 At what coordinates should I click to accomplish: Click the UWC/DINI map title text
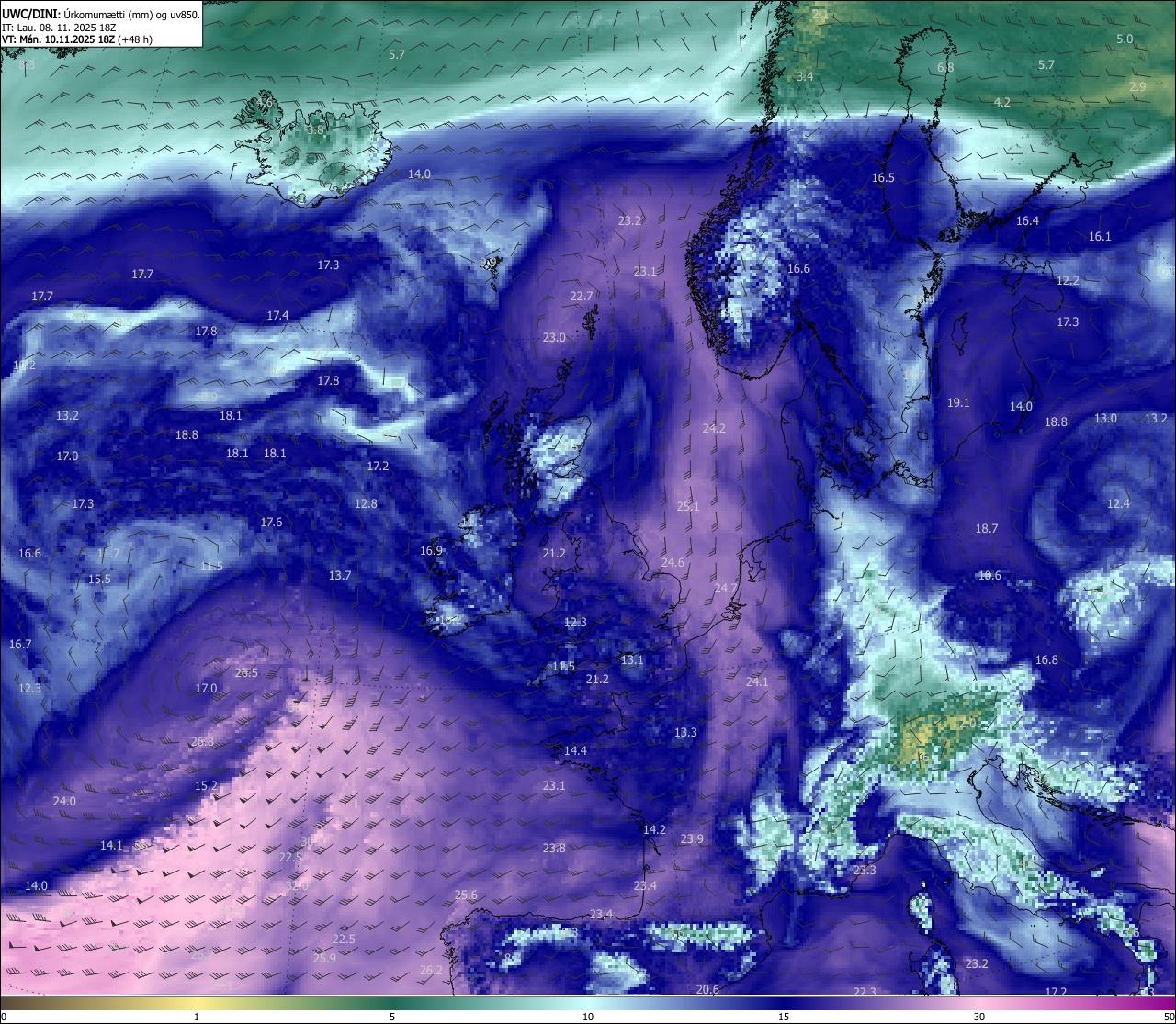pos(100,14)
